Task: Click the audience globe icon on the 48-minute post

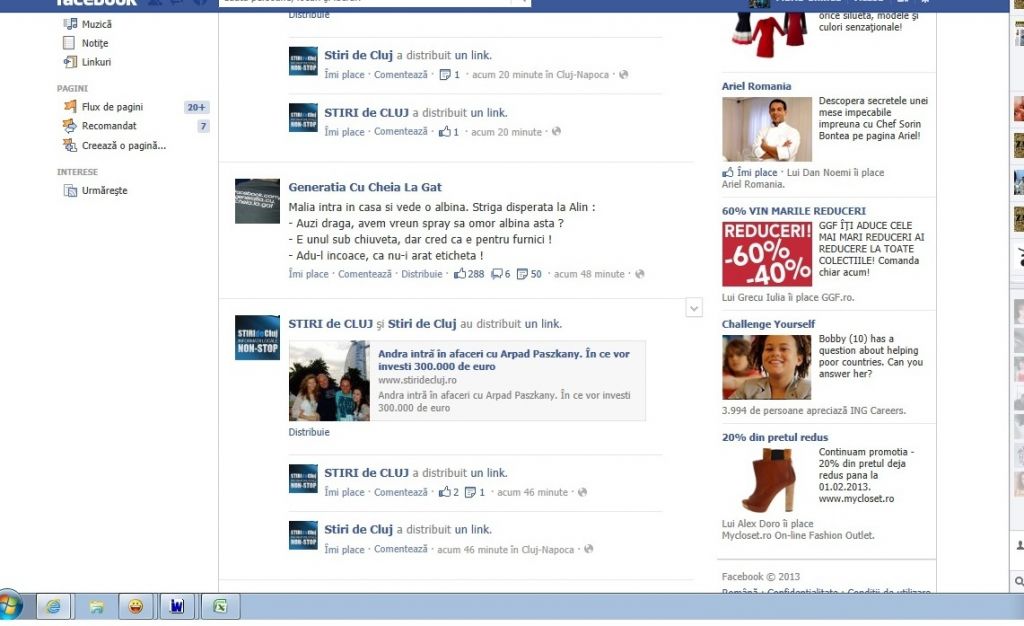Action: click(639, 274)
